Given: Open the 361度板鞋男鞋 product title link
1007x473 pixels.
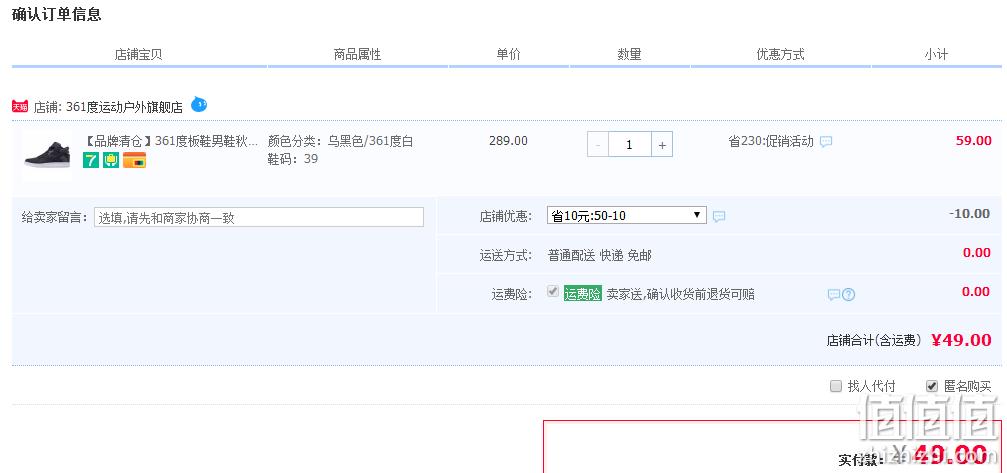Looking at the screenshot, I should (171, 141).
